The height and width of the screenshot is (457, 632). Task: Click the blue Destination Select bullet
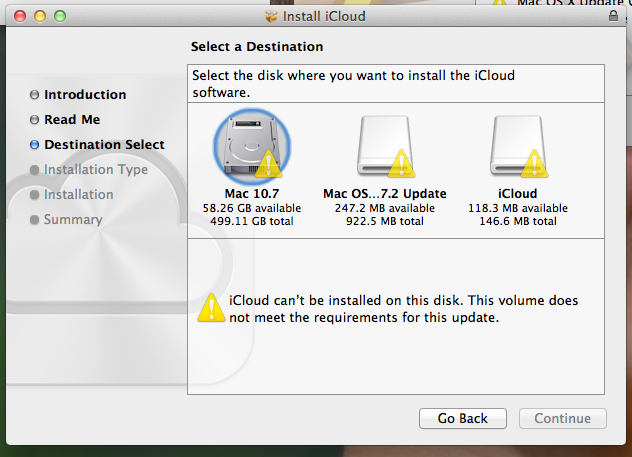coord(35,145)
